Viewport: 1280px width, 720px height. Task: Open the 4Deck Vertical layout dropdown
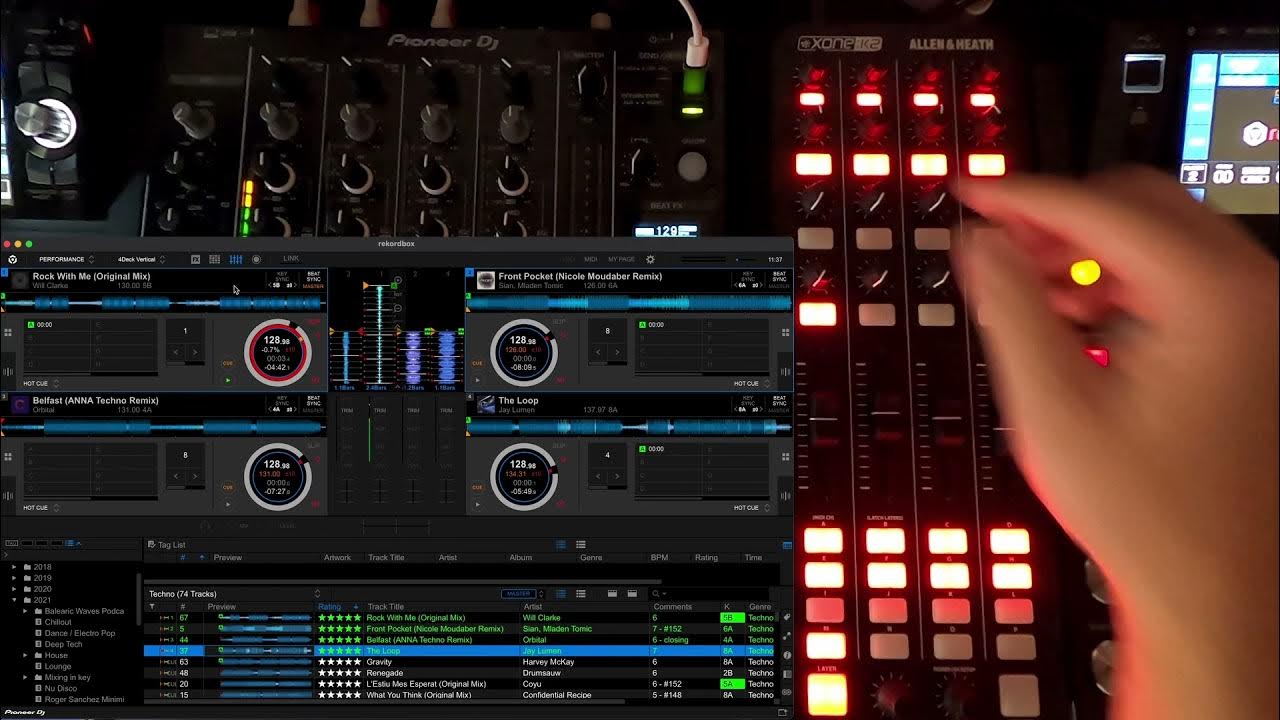pyautogui.click(x=141, y=259)
